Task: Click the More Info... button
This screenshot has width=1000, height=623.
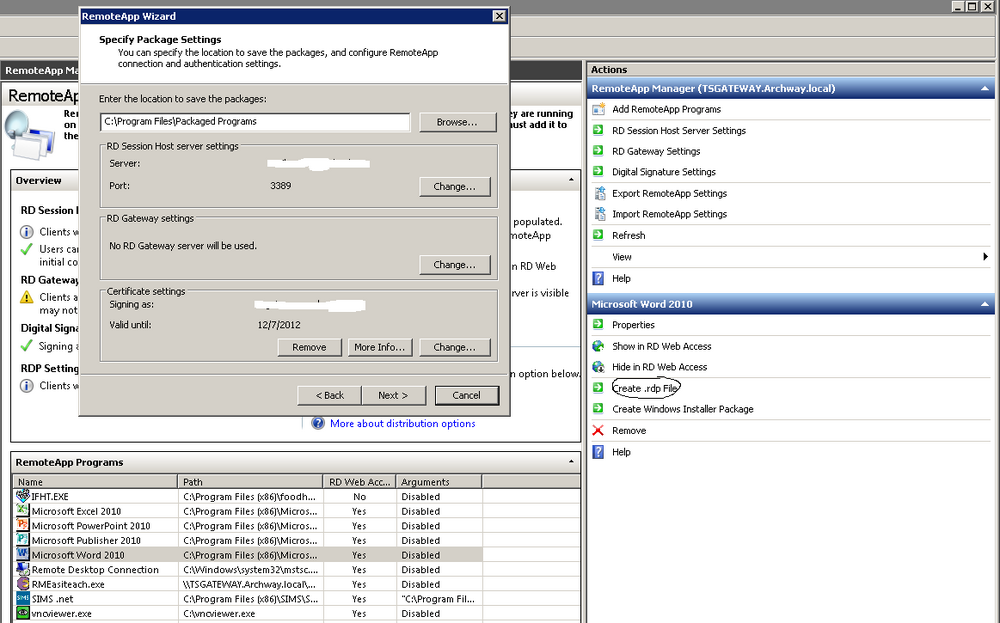Action: pyautogui.click(x=379, y=347)
